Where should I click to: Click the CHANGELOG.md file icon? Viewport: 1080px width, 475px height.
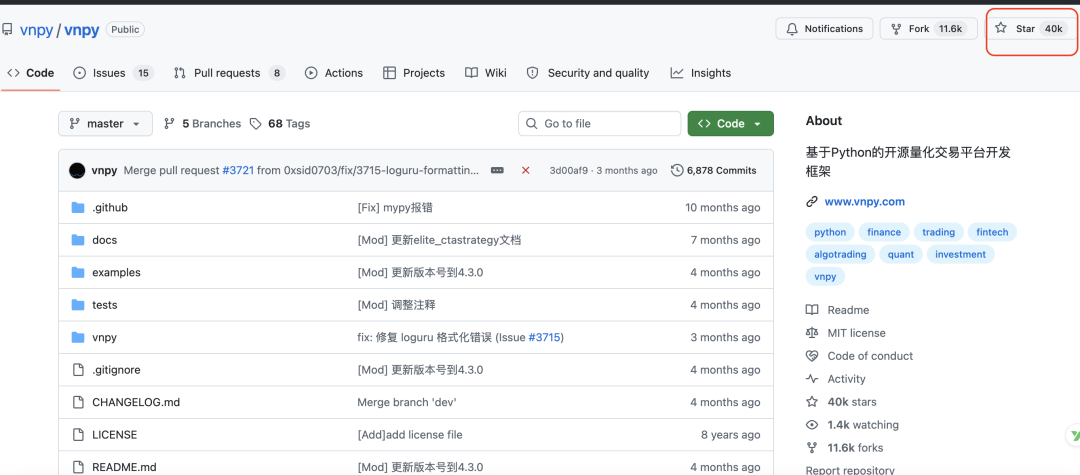(x=78, y=402)
